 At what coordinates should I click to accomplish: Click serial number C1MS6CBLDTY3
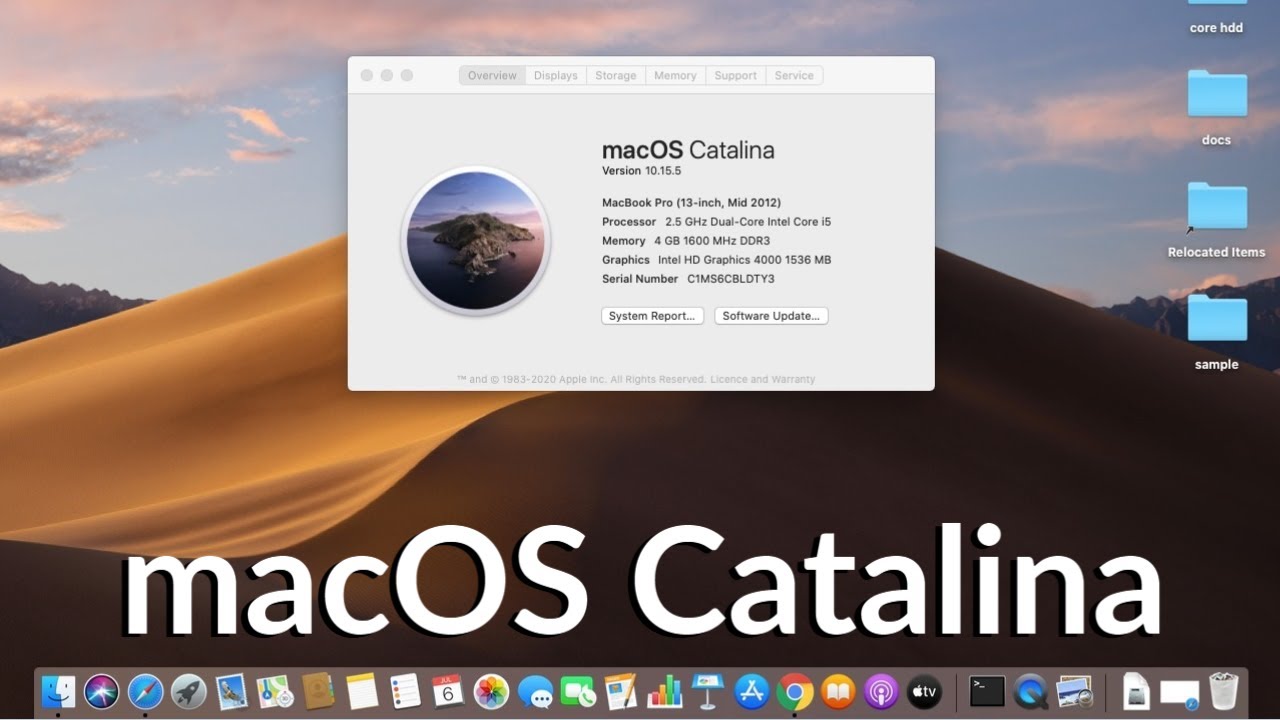coord(731,279)
